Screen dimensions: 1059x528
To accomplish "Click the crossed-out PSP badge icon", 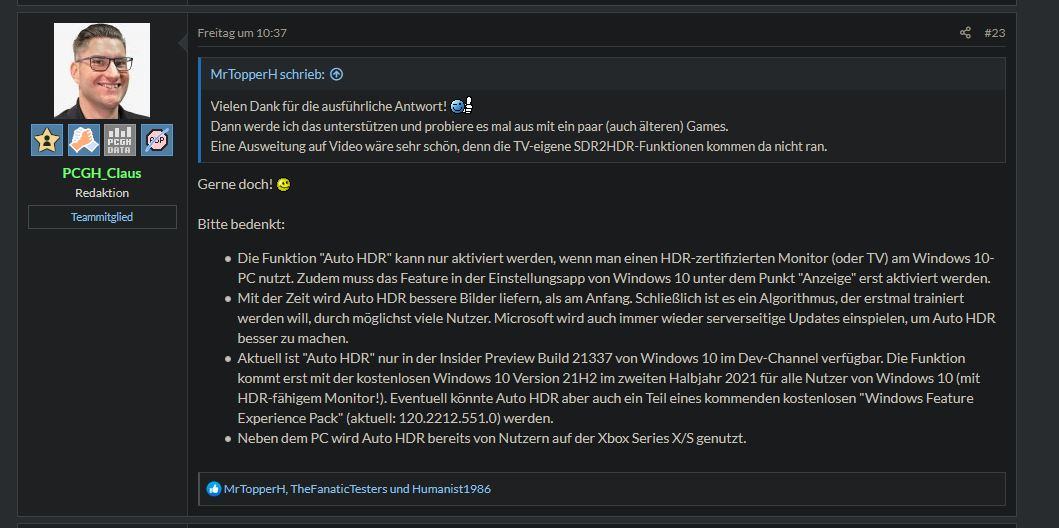I will (157, 140).
